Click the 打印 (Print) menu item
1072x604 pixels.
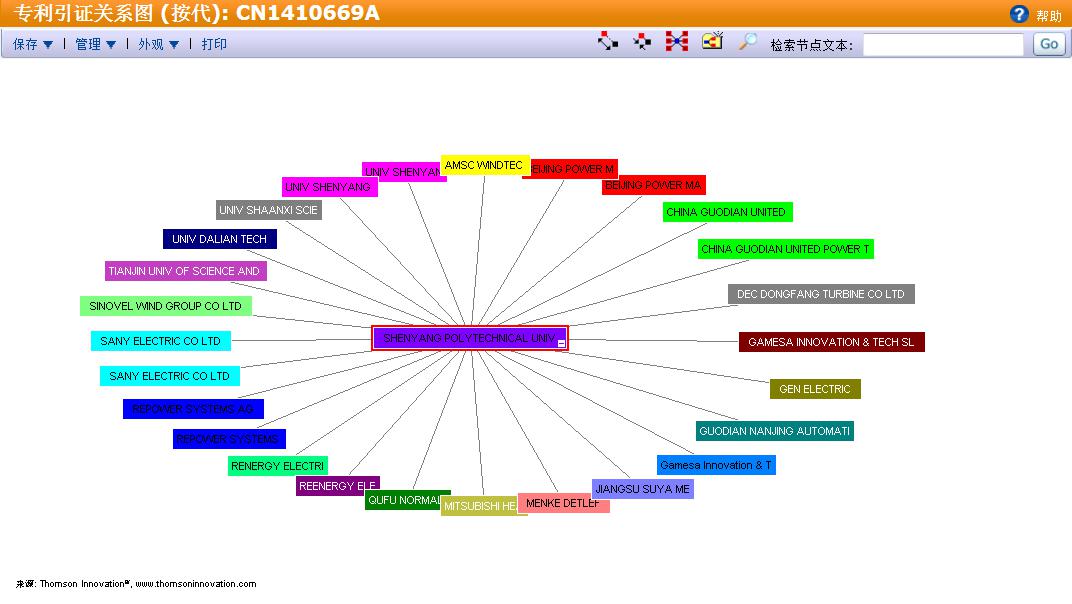(x=214, y=44)
